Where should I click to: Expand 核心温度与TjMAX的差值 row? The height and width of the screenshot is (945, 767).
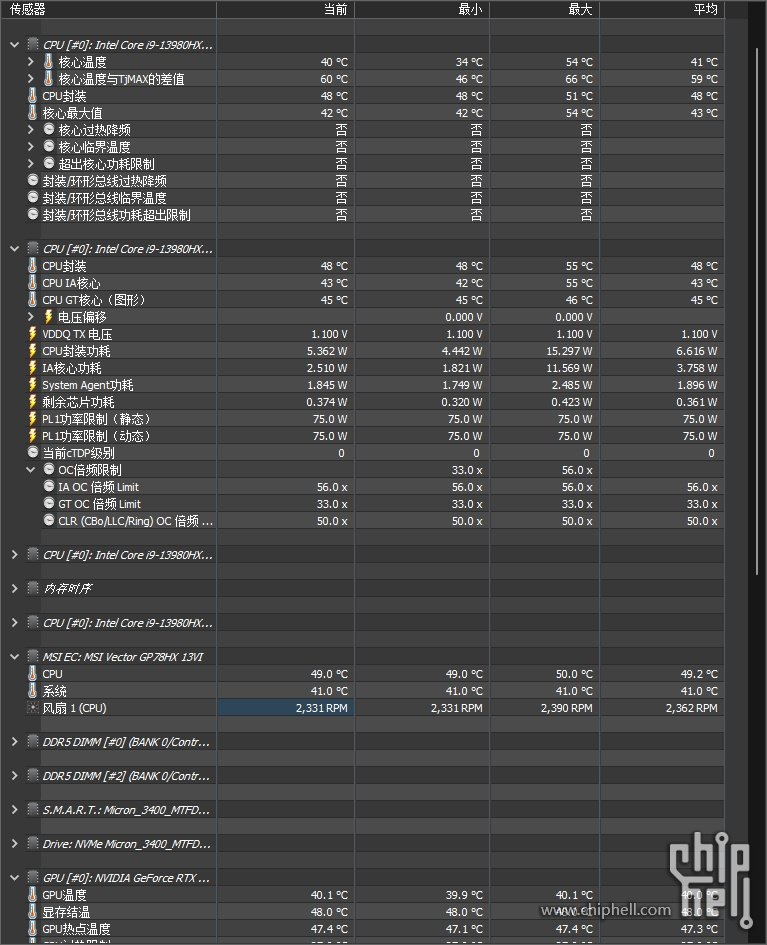[x=31, y=79]
